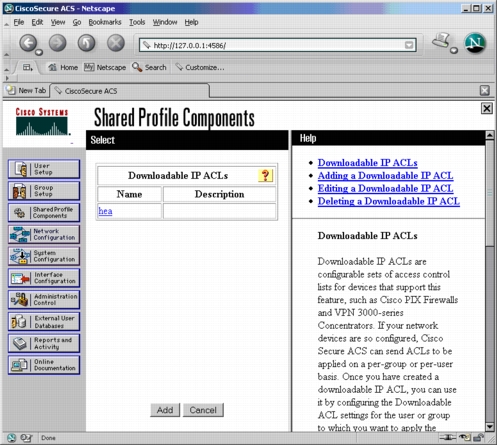Open Editing a Downloadable IP ACL link
The image size is (499, 447).
pyautogui.click(x=385, y=189)
